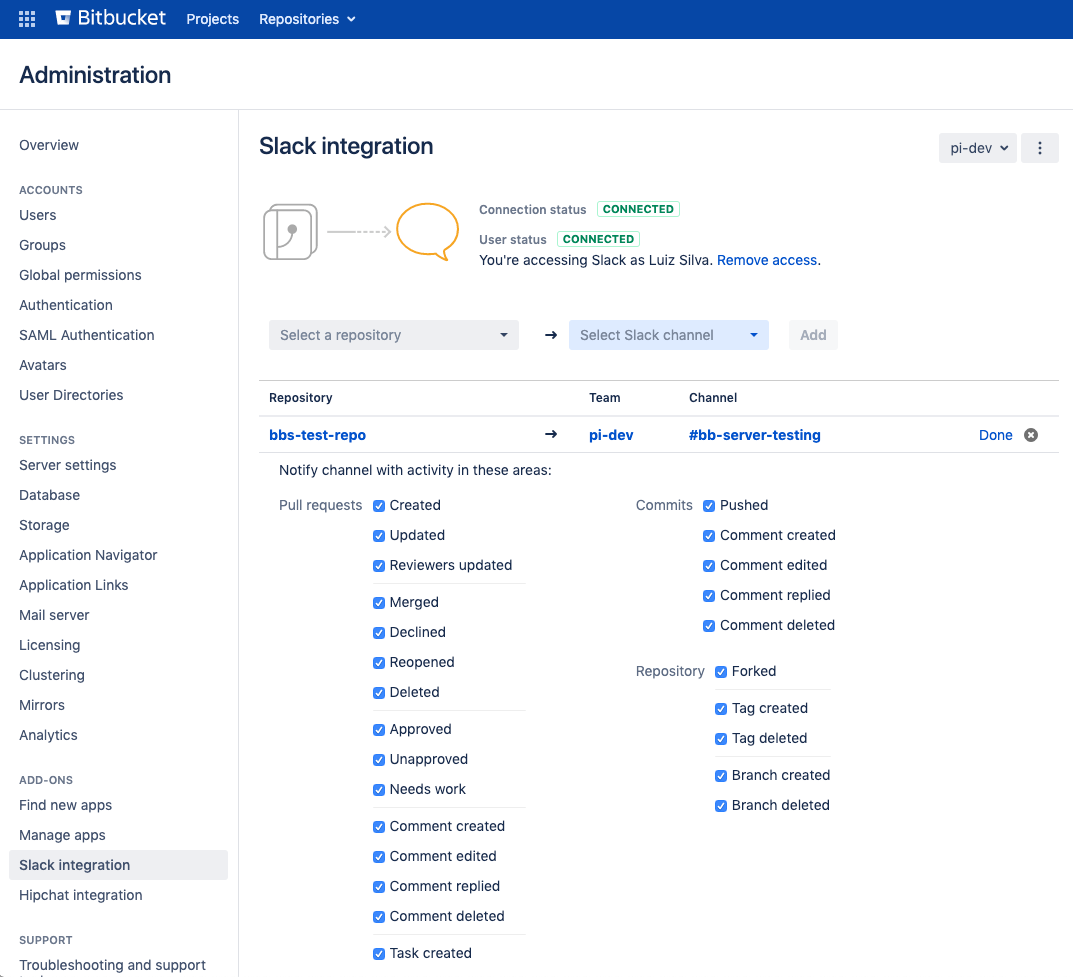
Task: Toggle the Merged checkbox
Action: (378, 603)
